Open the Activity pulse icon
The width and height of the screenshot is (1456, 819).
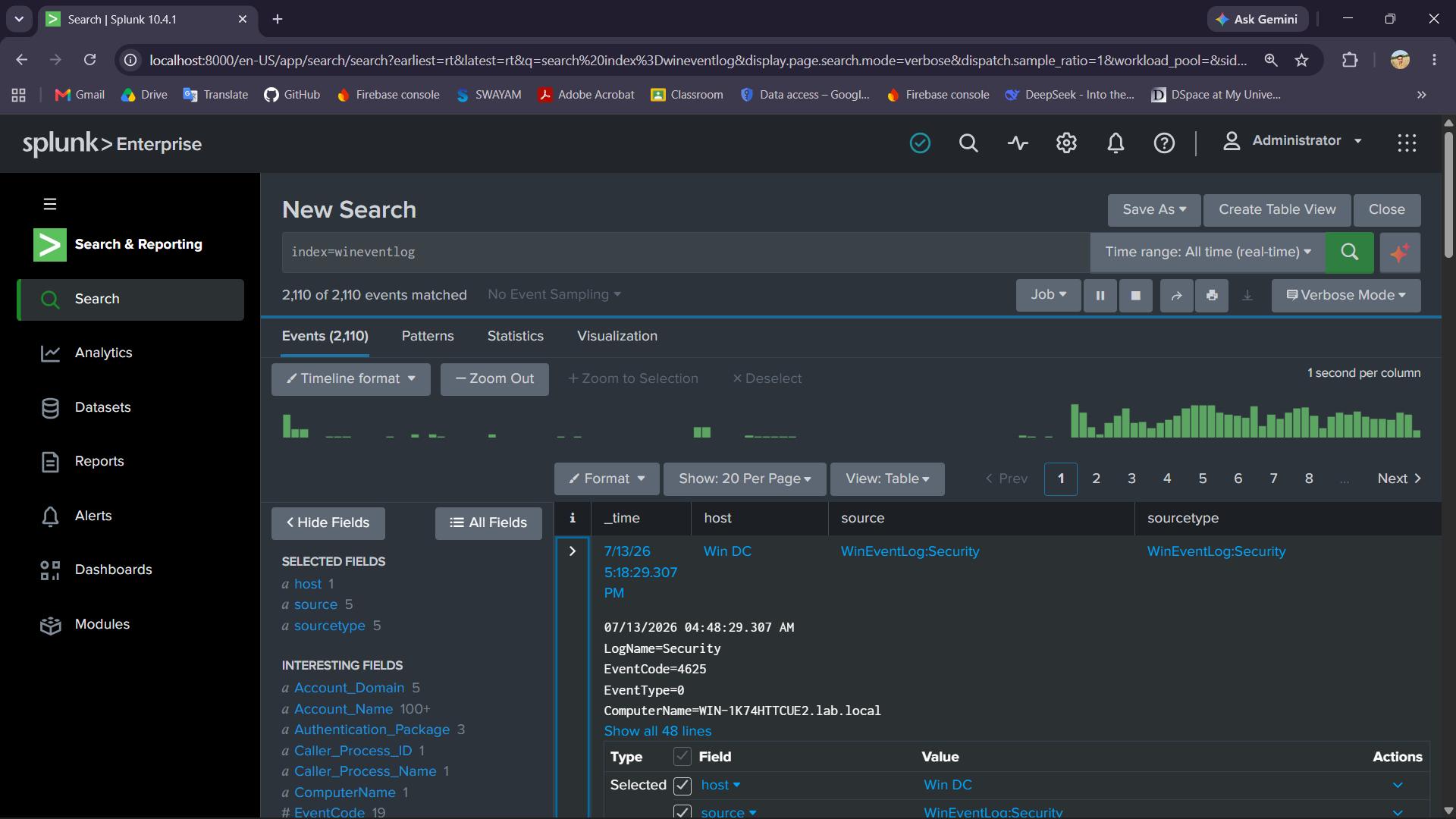click(x=1018, y=143)
